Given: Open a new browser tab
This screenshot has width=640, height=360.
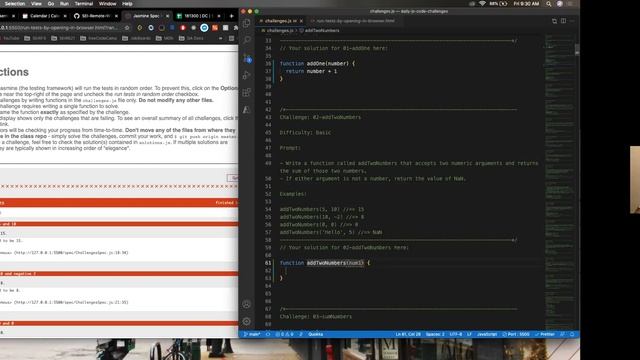Looking at the screenshot, I should [231, 16].
